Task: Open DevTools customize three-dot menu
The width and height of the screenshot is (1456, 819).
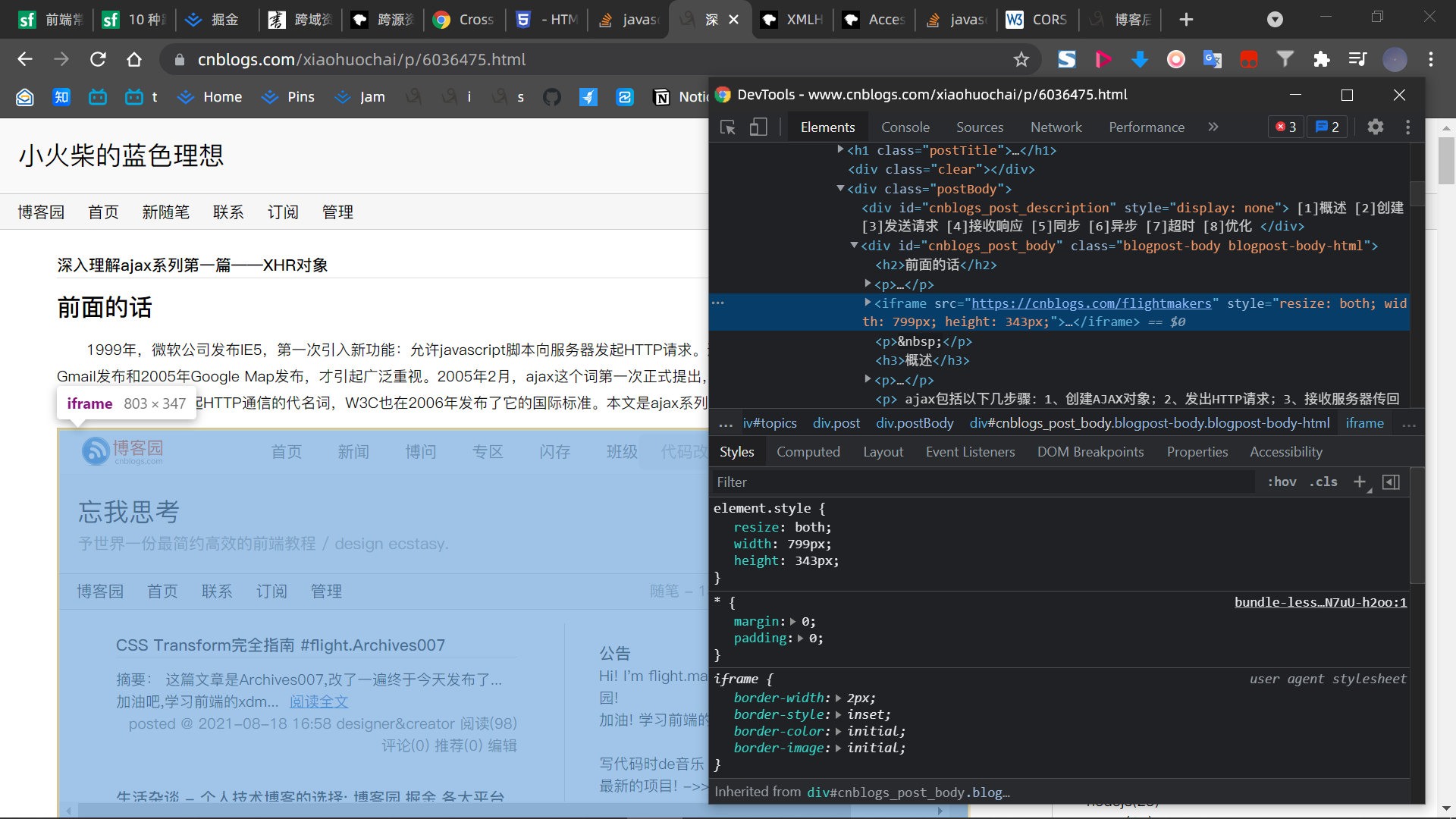Action: tap(1408, 127)
